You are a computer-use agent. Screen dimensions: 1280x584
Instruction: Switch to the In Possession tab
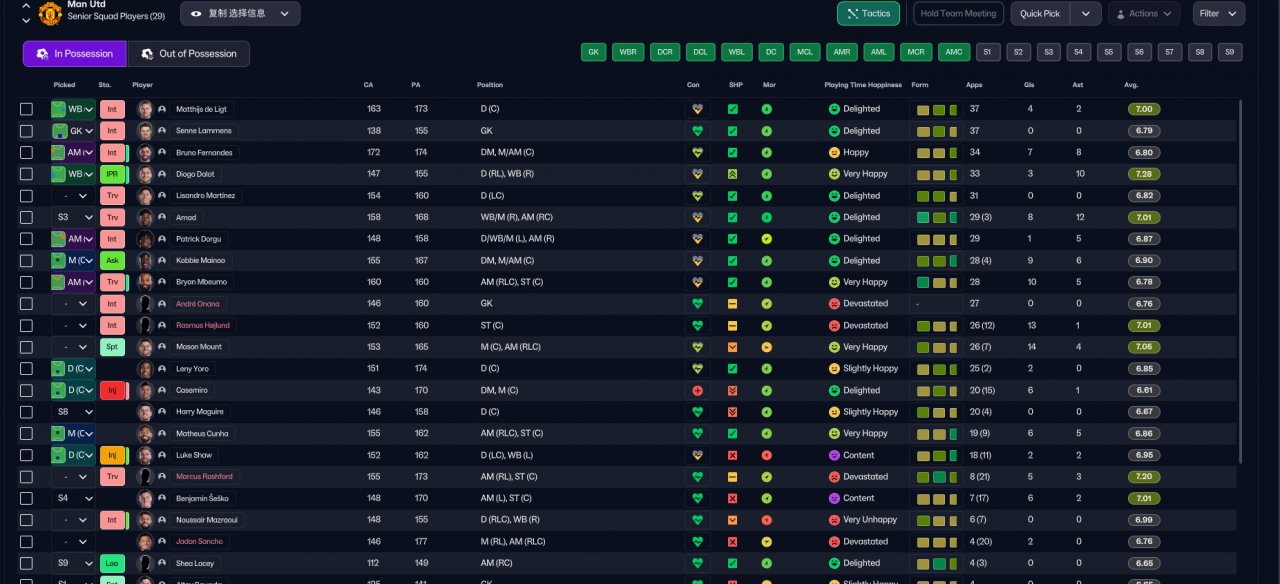click(x=75, y=54)
